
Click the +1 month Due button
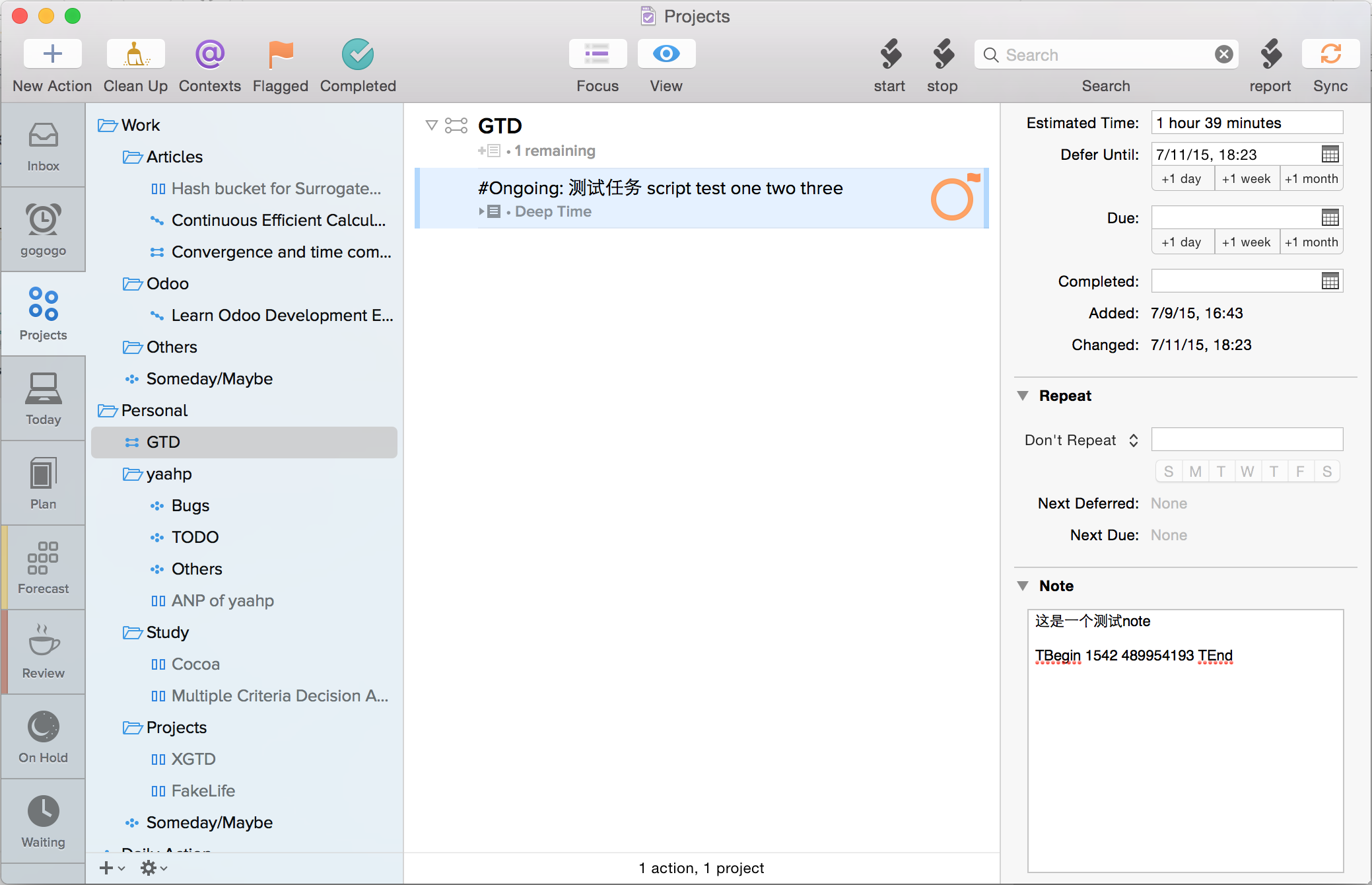[x=1311, y=242]
